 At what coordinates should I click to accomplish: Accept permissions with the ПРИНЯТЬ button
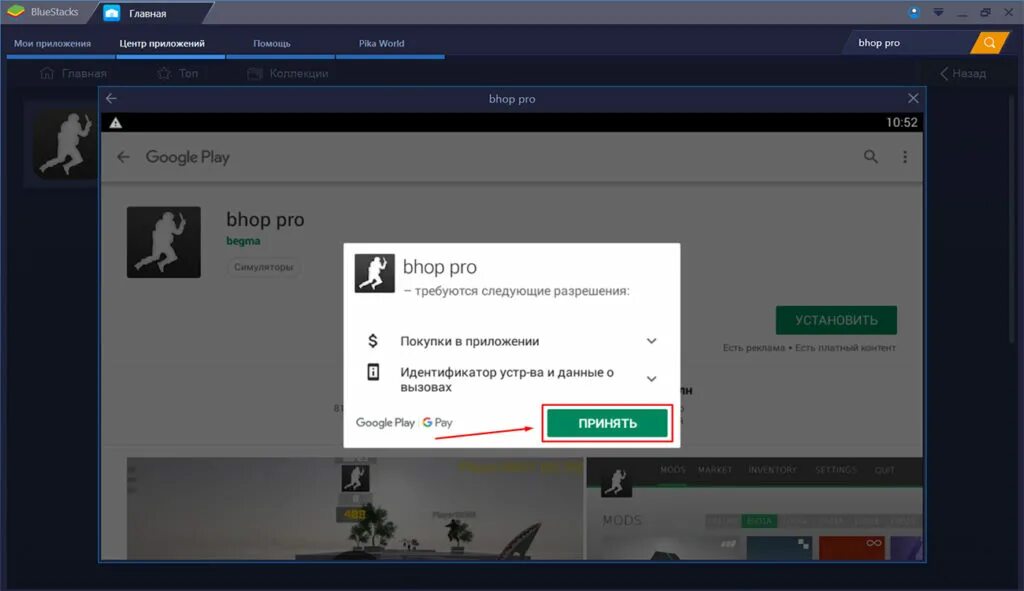click(x=607, y=423)
